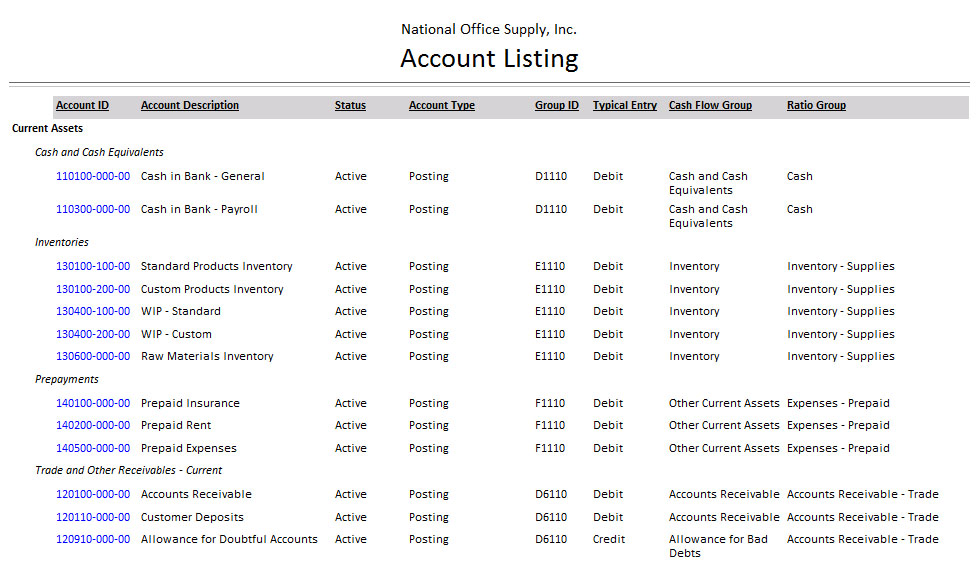Open account 140500-000-00 Prepaid Expenses
The height and width of the screenshot is (575, 977).
pyautogui.click(x=93, y=448)
